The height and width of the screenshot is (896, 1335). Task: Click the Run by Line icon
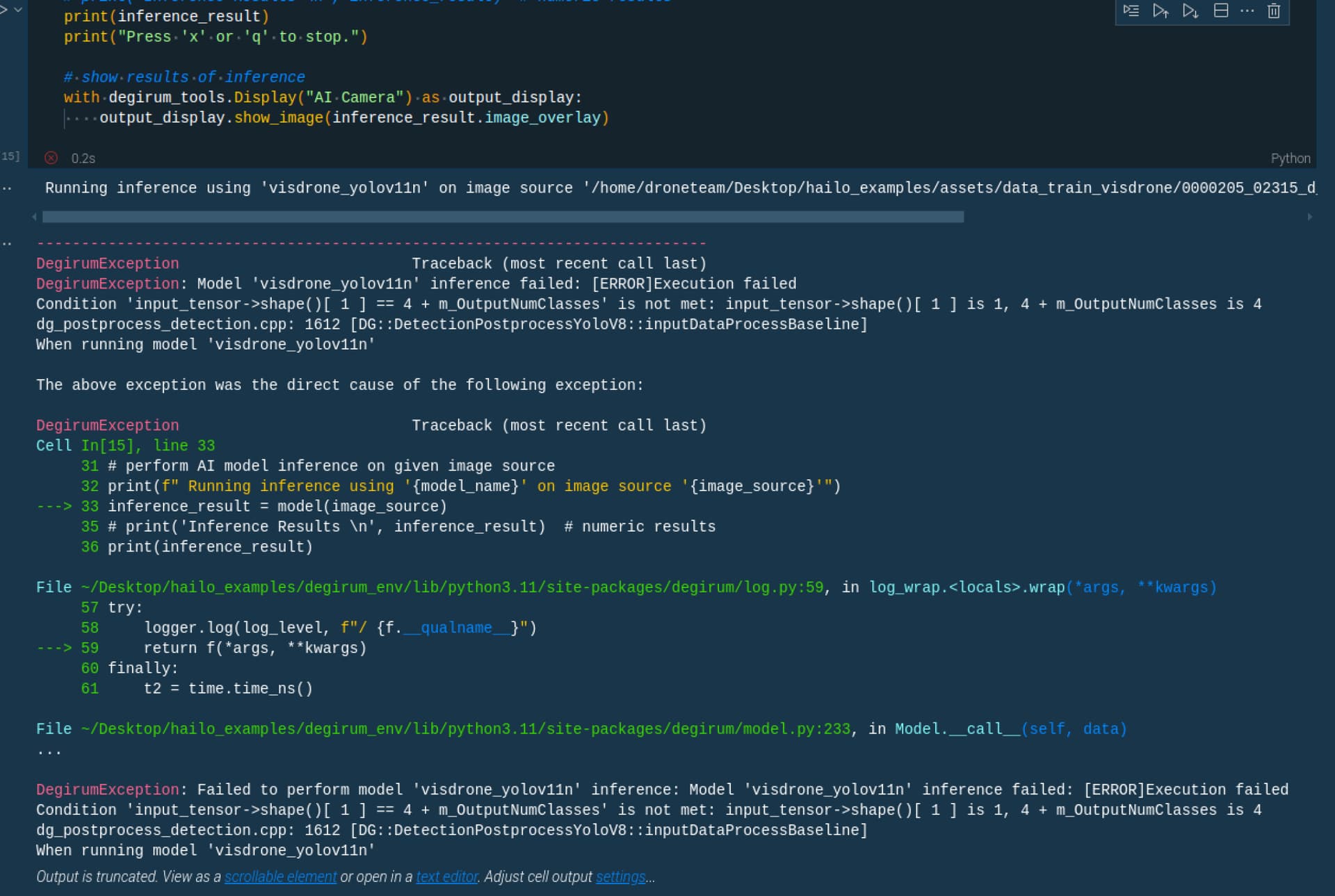(1131, 10)
